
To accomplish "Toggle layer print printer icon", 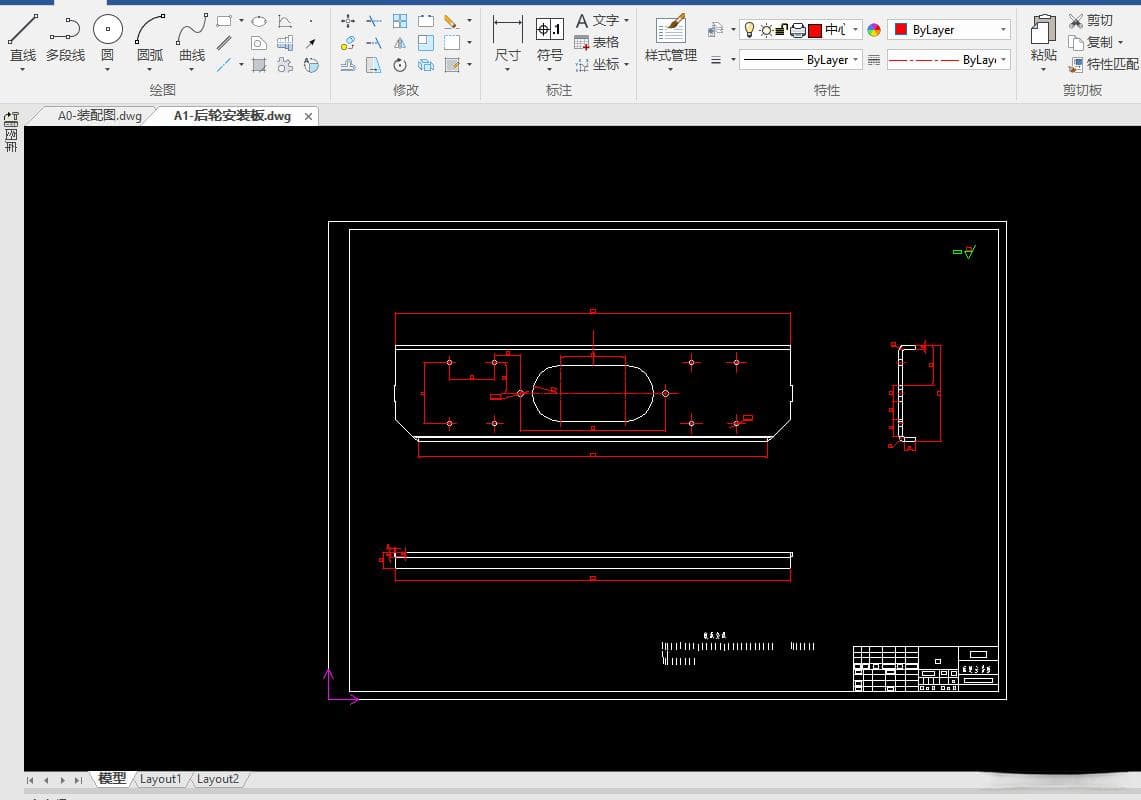I will pos(798,30).
